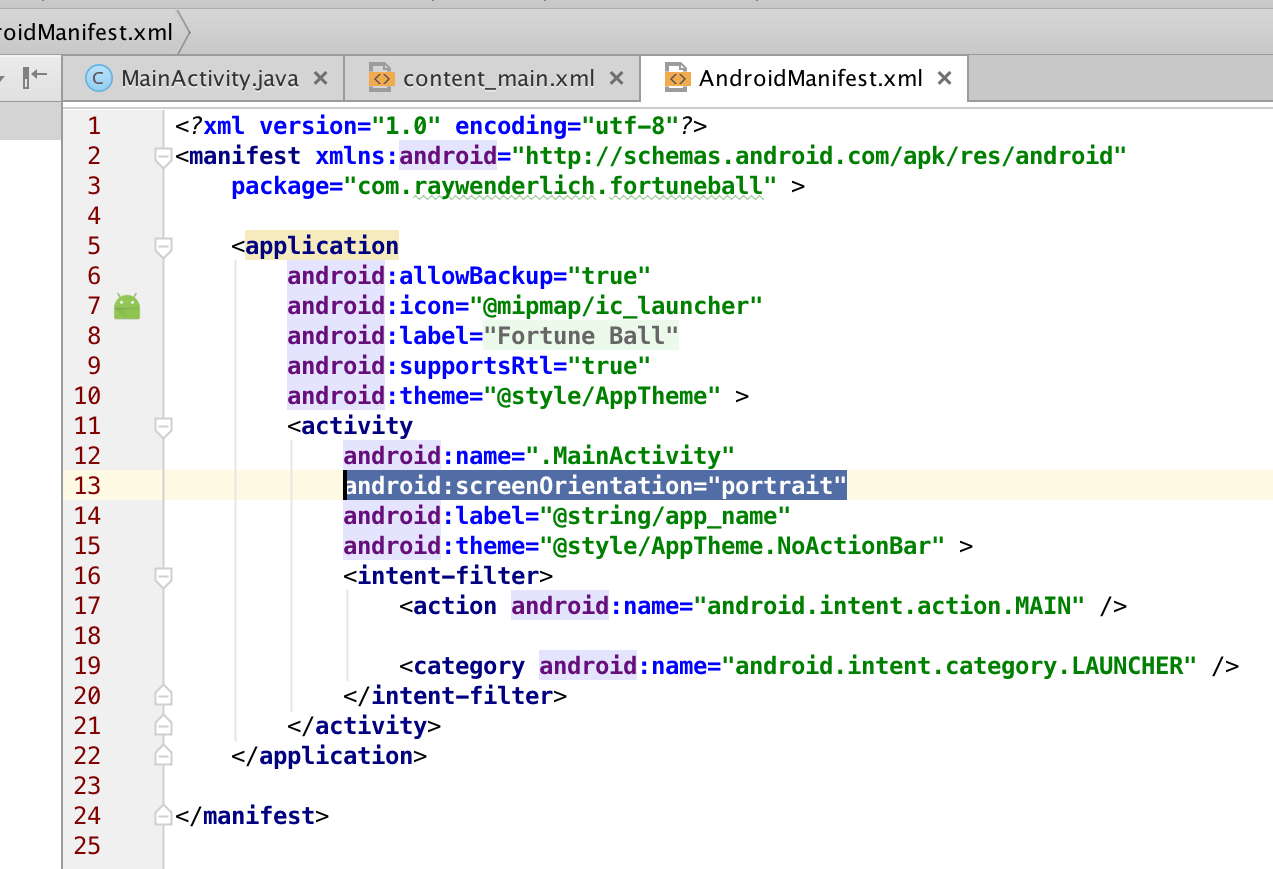Collapse the application block at line 5
Viewport: 1273px width, 869px height.
[x=163, y=247]
